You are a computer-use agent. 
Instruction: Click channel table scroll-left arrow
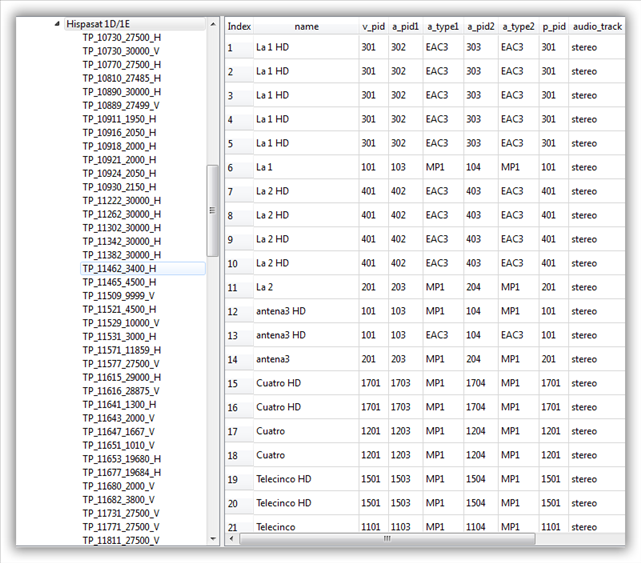pos(232,538)
